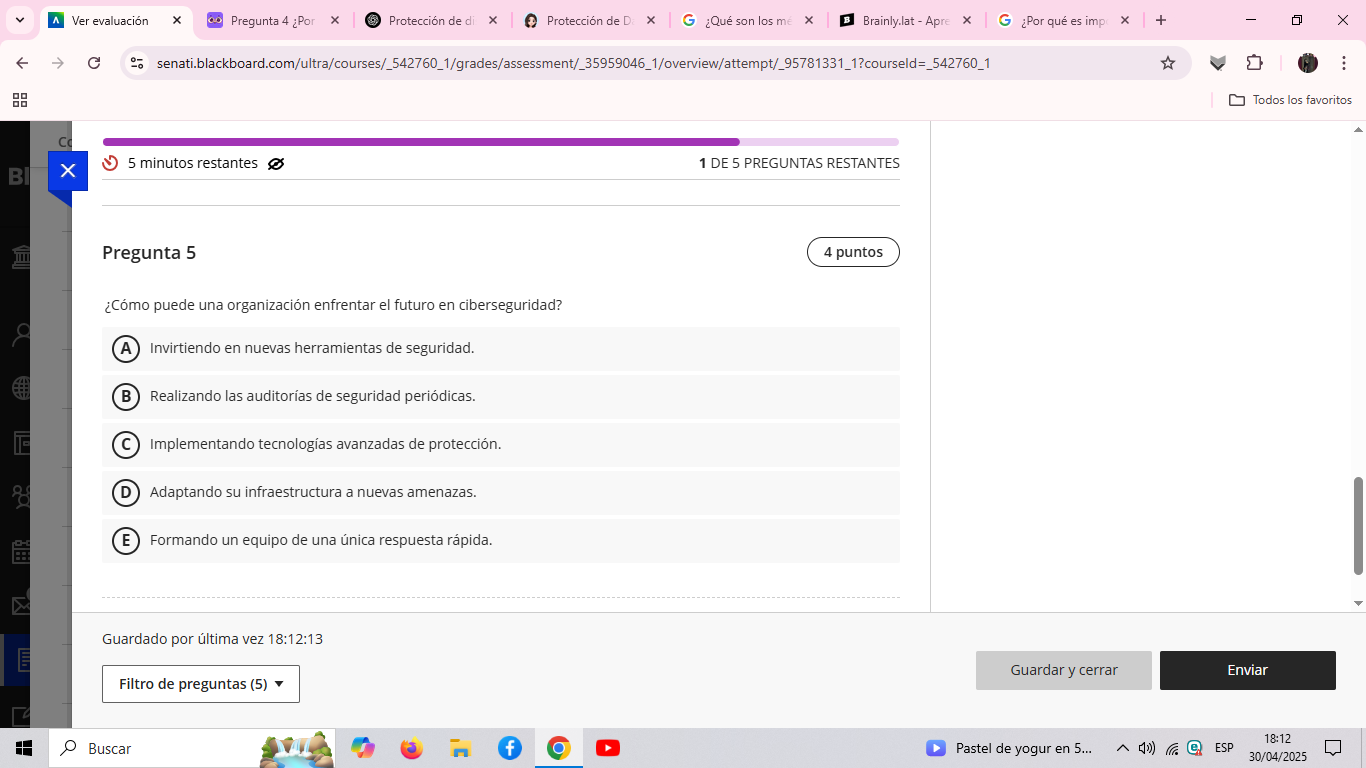
Task: Open the Filtro de preguntas dropdown
Action: pyautogui.click(x=200, y=684)
